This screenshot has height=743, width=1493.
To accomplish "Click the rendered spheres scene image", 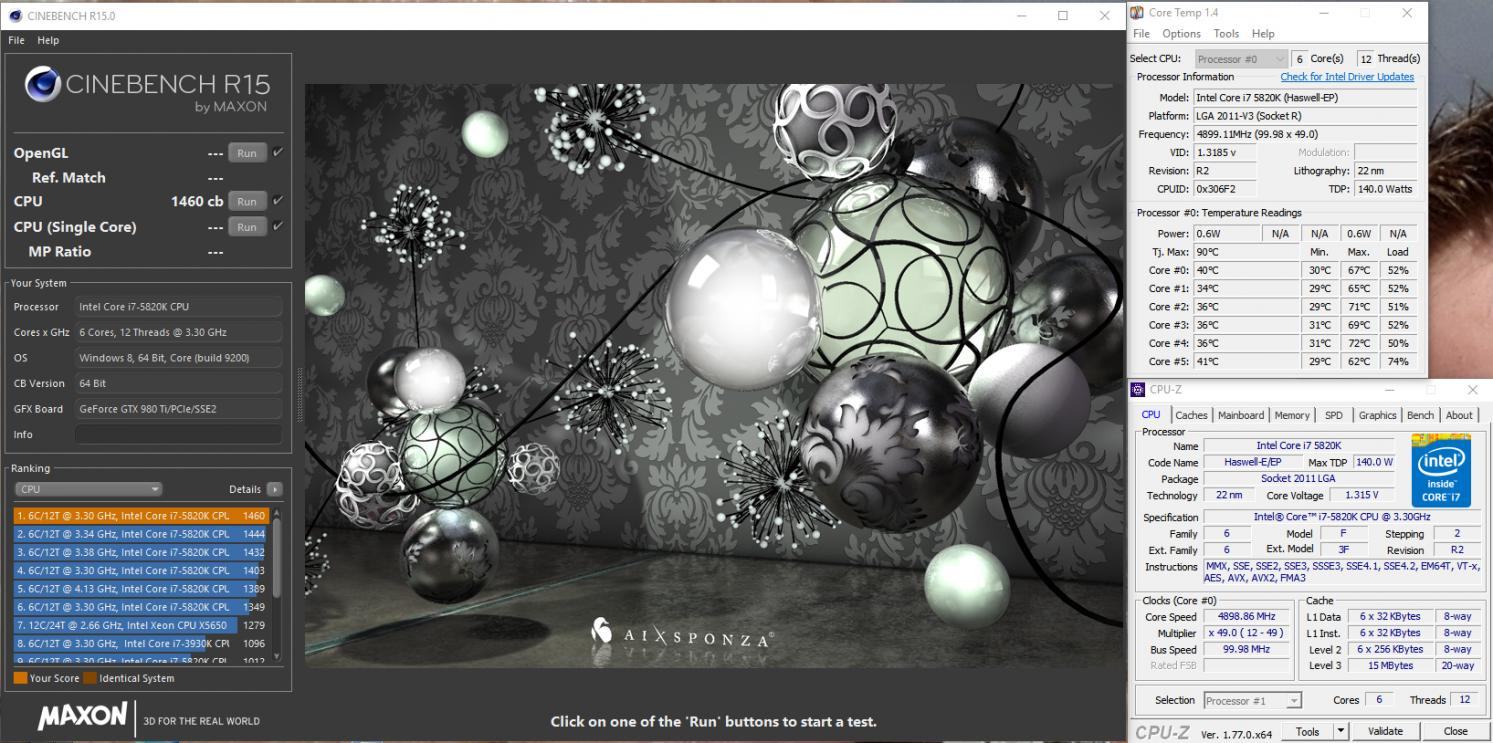I will point(714,375).
